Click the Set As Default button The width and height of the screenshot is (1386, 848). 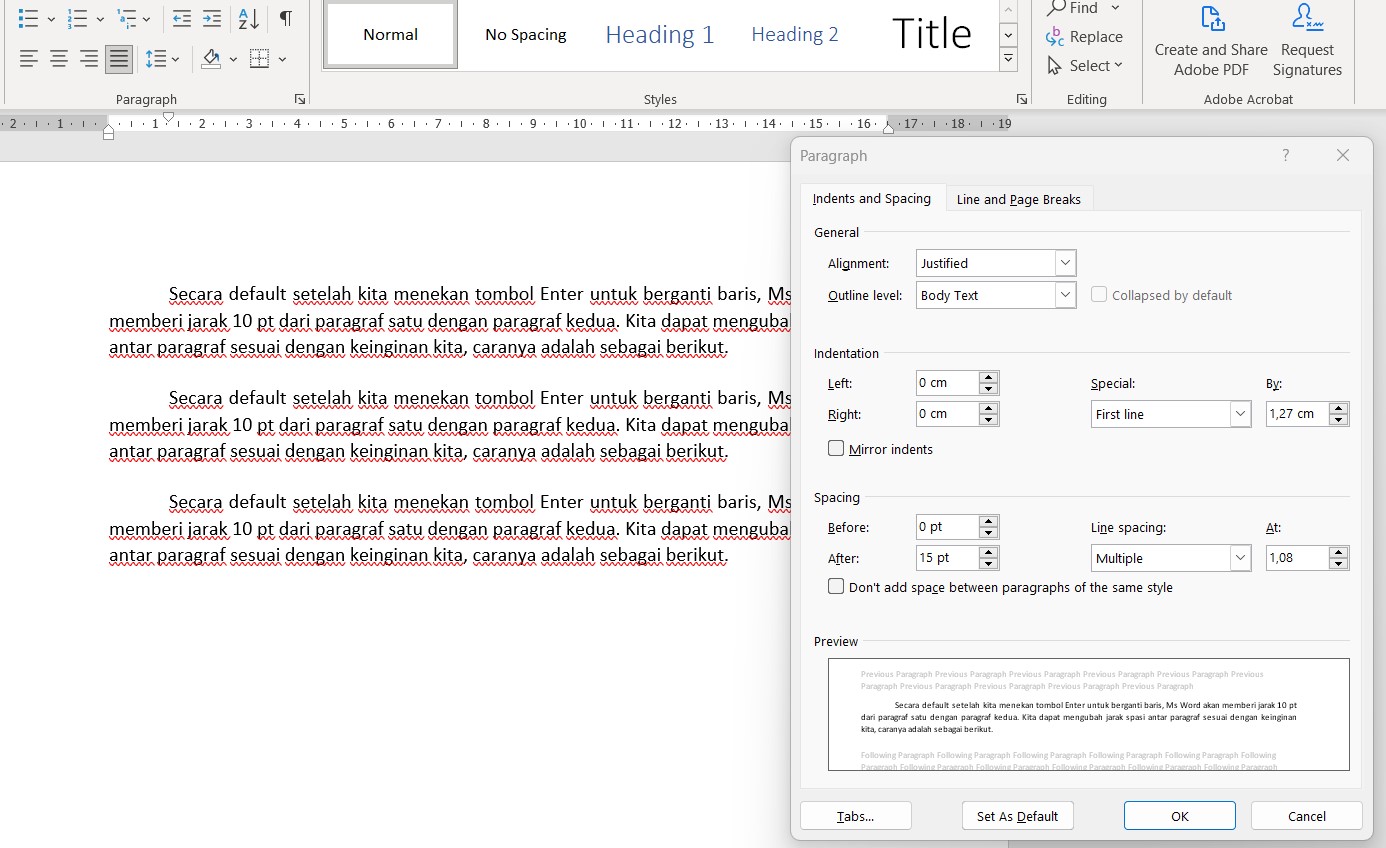click(x=1017, y=815)
